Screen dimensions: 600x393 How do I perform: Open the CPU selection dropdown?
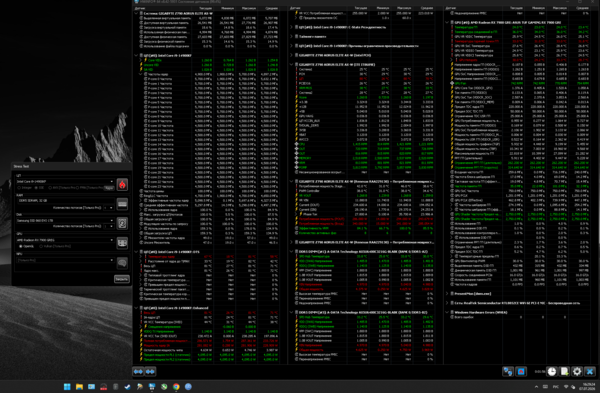(65, 181)
